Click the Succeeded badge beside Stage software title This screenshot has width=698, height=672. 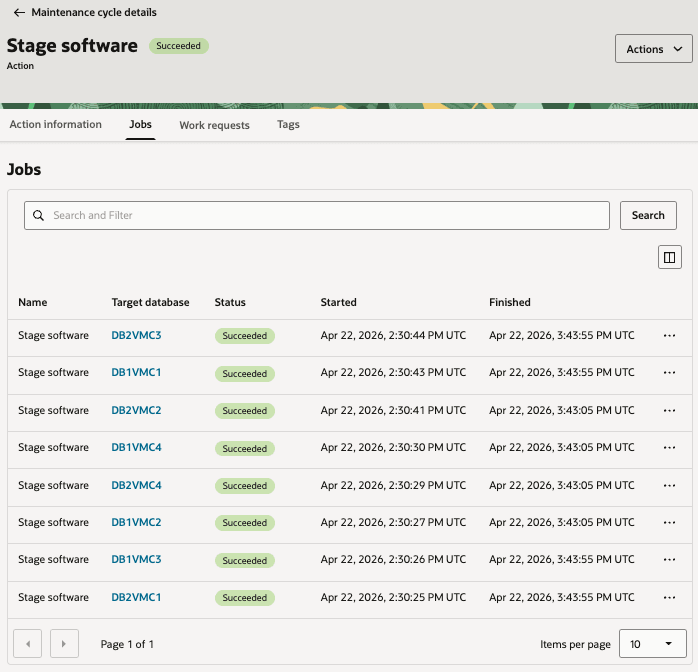click(x=179, y=46)
